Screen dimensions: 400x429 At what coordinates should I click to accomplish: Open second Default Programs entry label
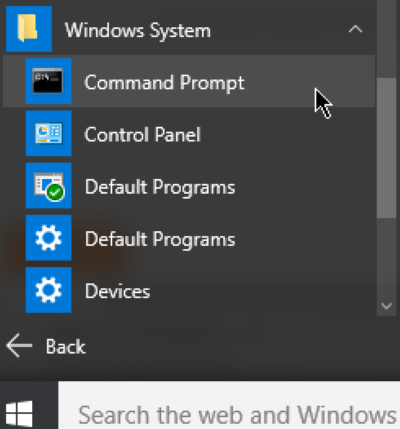(x=160, y=240)
